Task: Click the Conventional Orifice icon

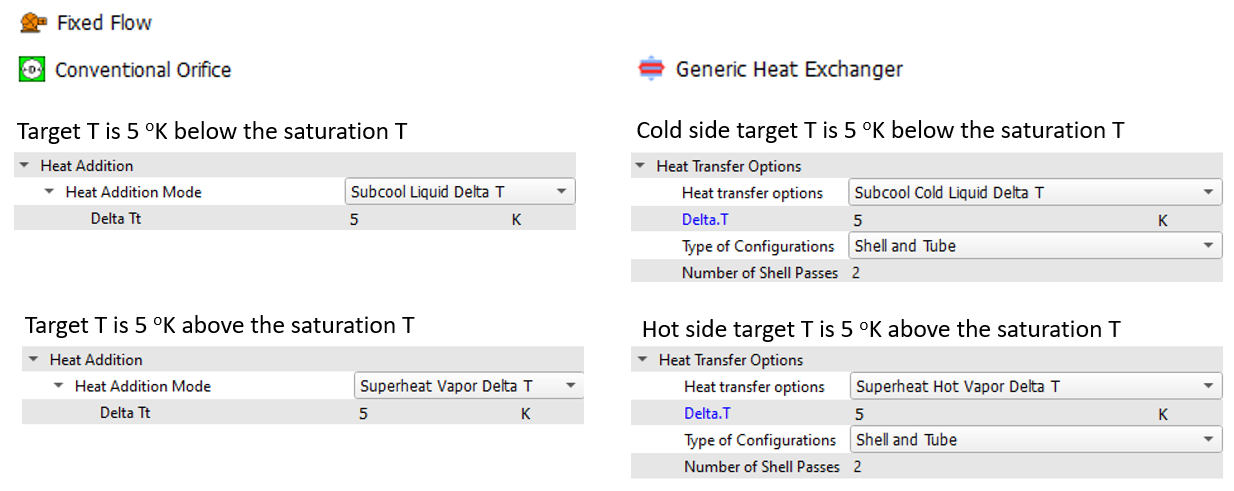Action: [x=32, y=70]
